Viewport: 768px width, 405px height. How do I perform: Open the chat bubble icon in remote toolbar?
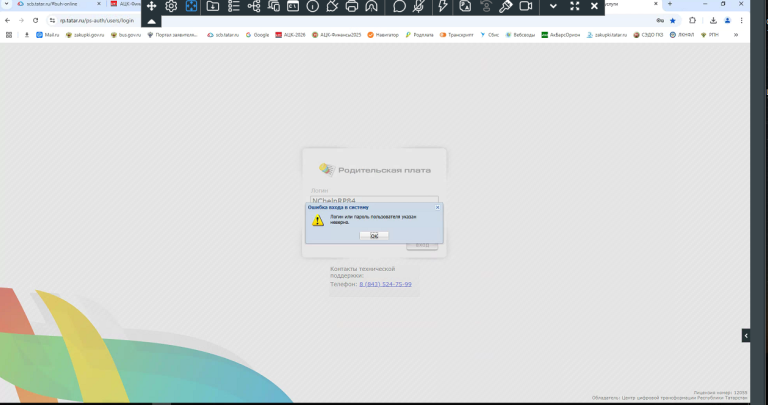(x=399, y=6)
